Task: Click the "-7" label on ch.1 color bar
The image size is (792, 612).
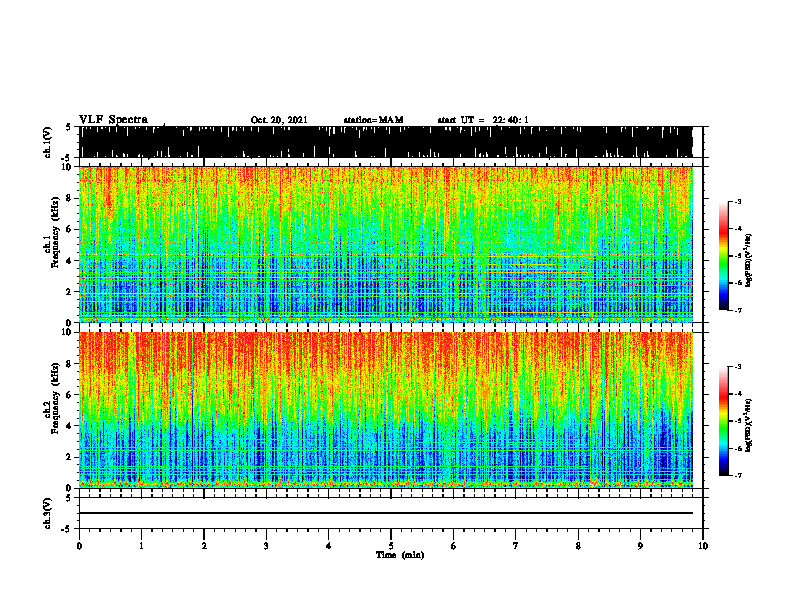Action: coord(738,310)
